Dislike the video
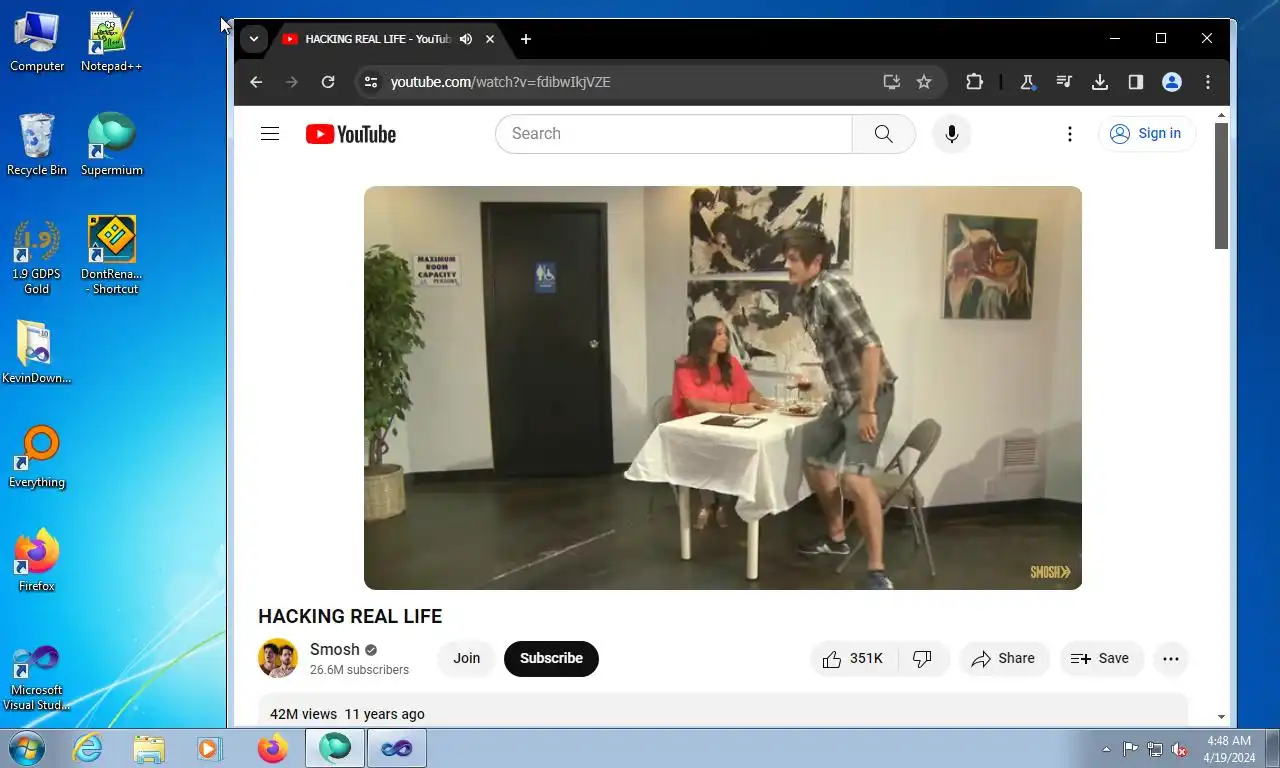Image resolution: width=1280 pixels, height=768 pixels. (x=923, y=658)
